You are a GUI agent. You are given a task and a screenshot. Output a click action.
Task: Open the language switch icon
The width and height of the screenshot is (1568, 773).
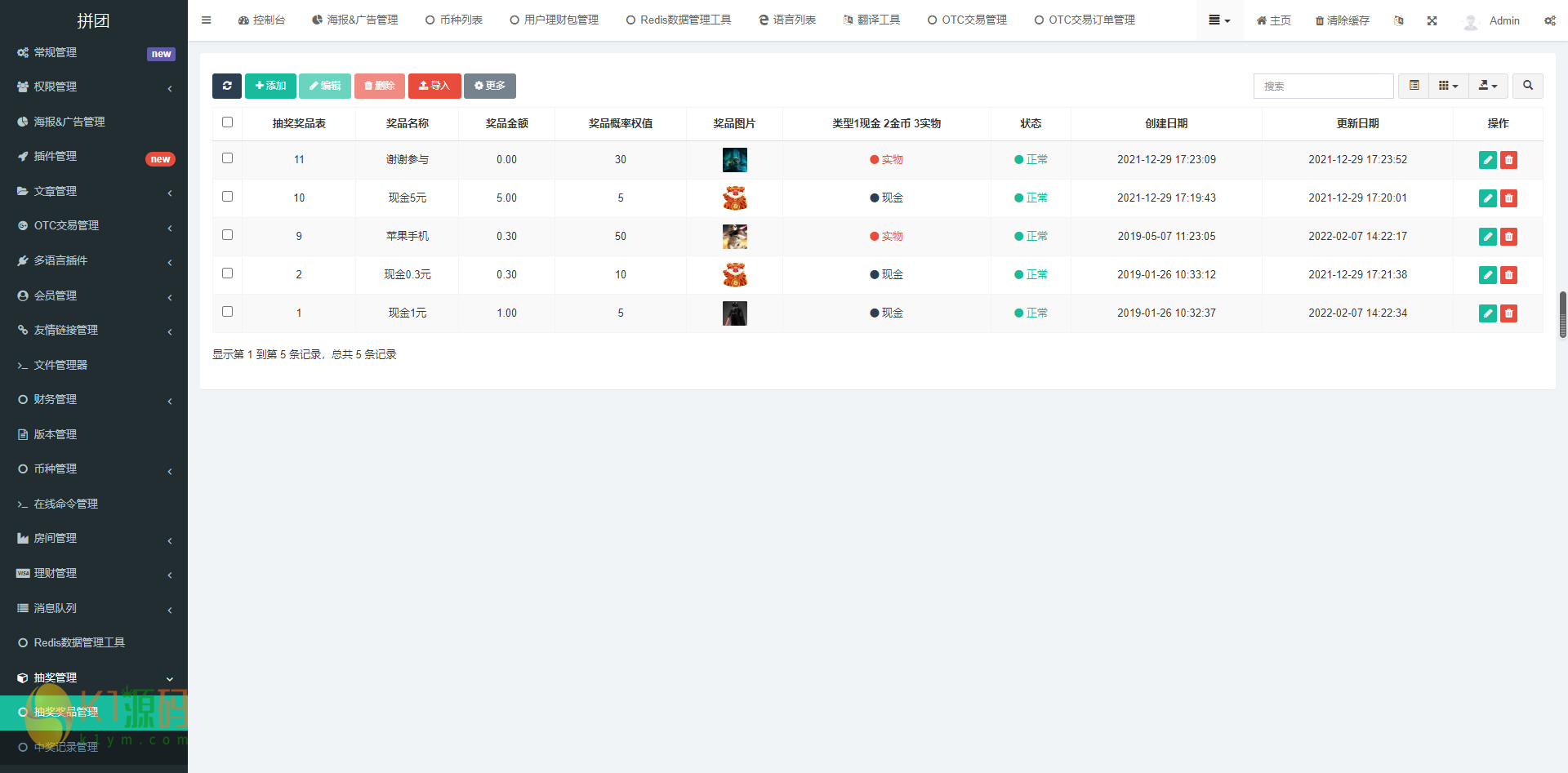point(1399,20)
